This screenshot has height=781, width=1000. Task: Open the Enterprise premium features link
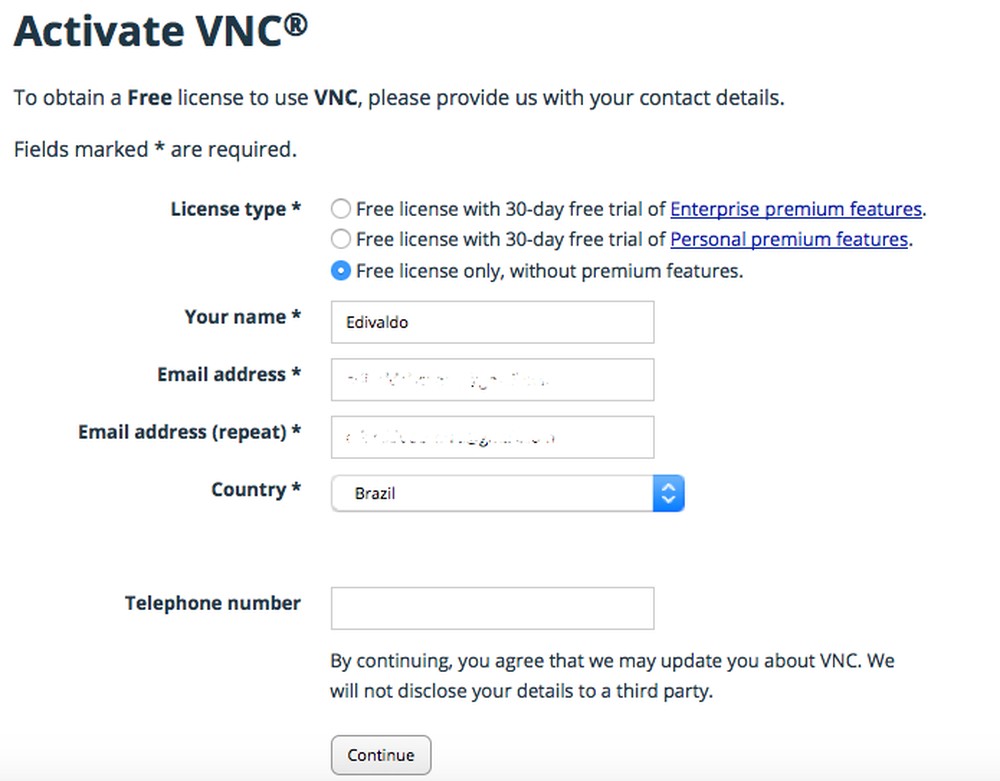[796, 208]
